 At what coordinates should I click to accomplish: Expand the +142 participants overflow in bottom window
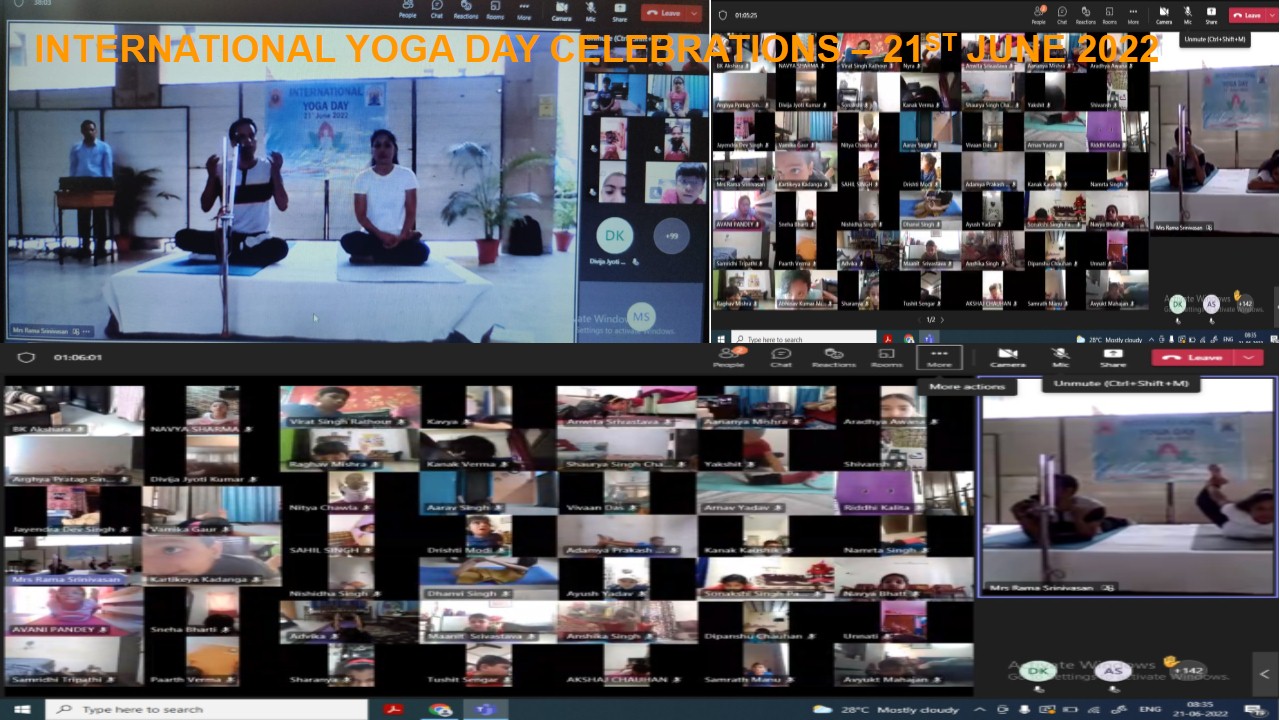[x=1187, y=670]
